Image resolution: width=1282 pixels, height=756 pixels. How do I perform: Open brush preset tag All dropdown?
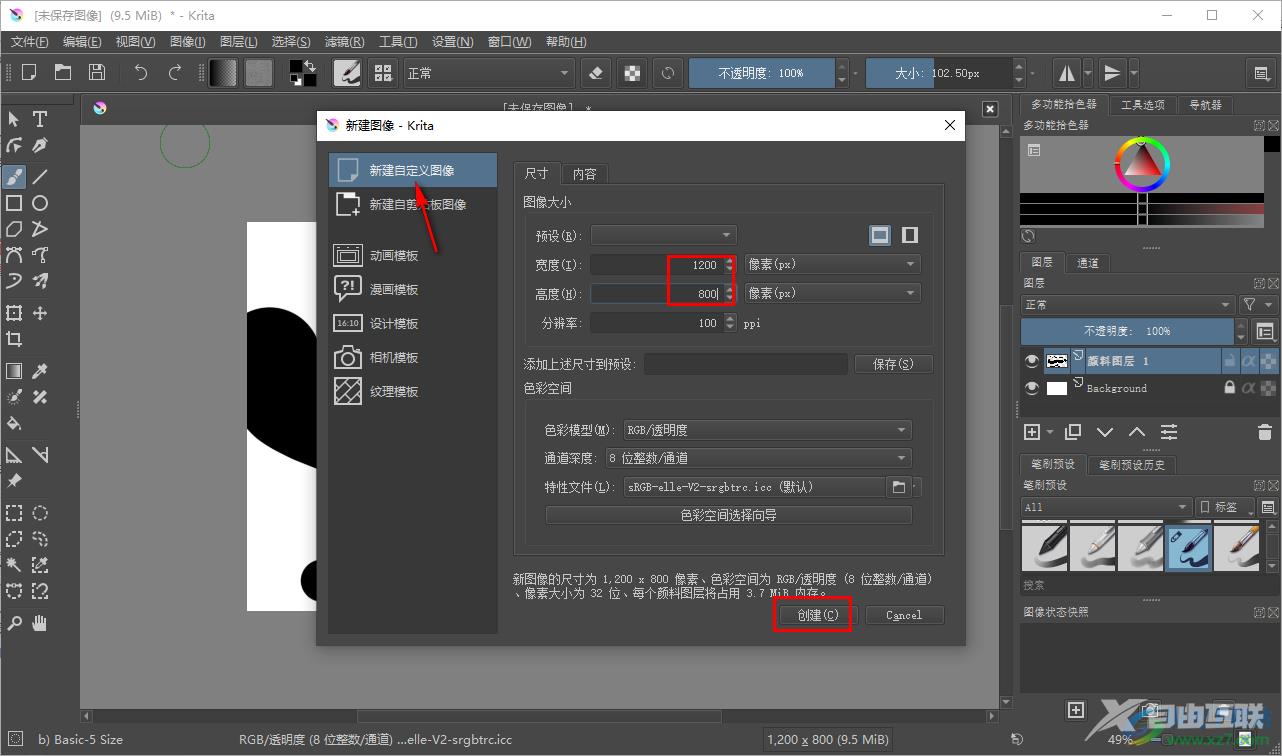point(1106,507)
